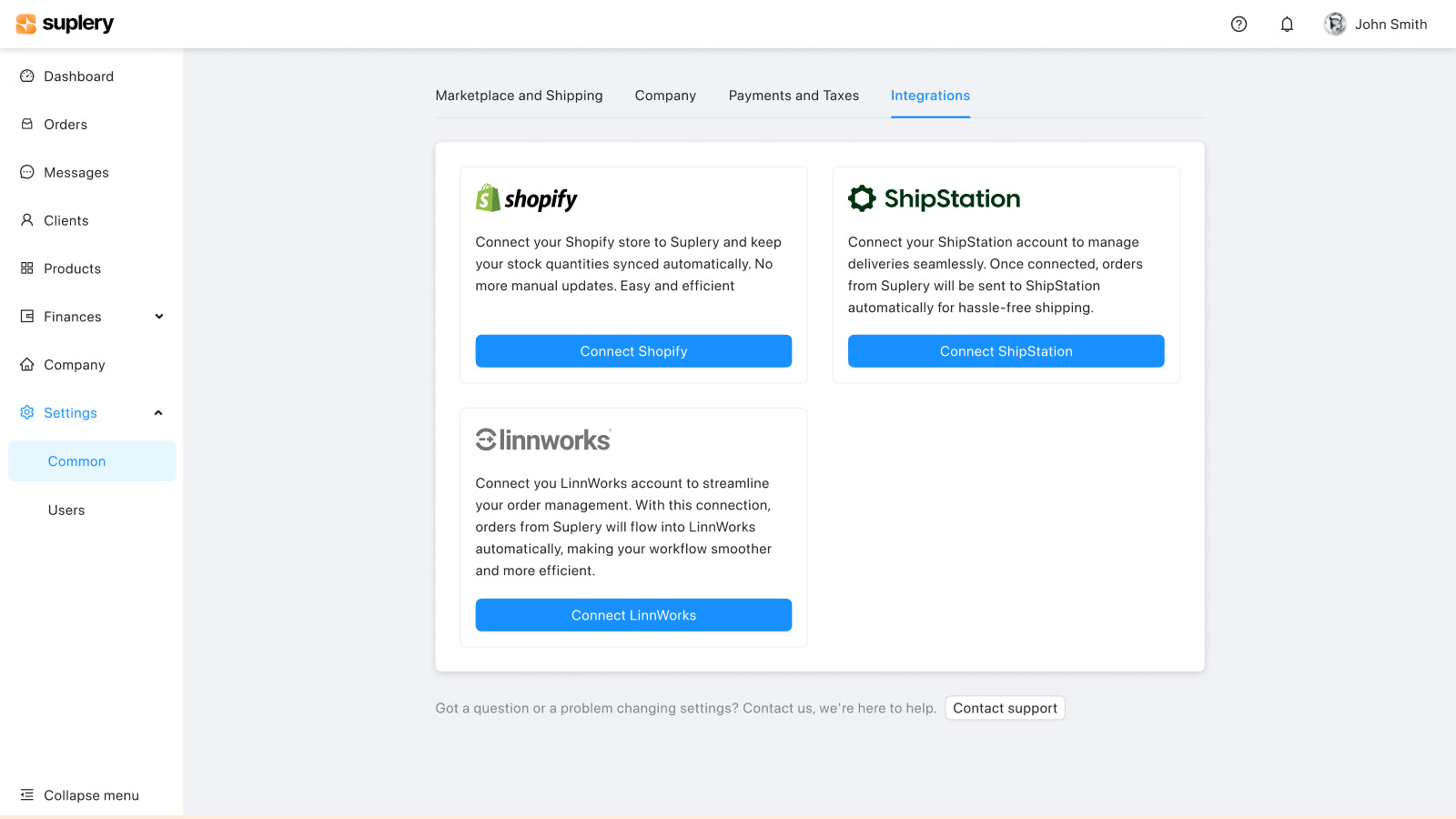This screenshot has width=1456, height=819.
Task: Select the Products grid icon
Action: coord(28,268)
